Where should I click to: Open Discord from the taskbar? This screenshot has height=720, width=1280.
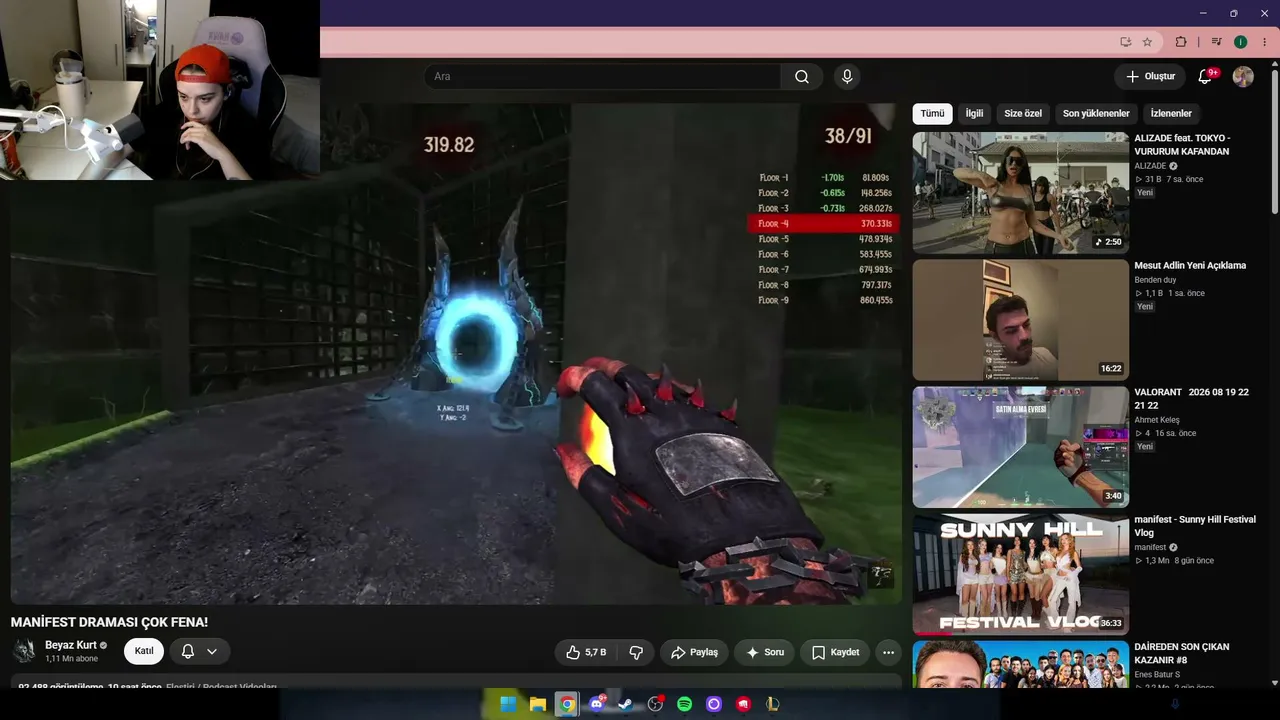pos(597,704)
